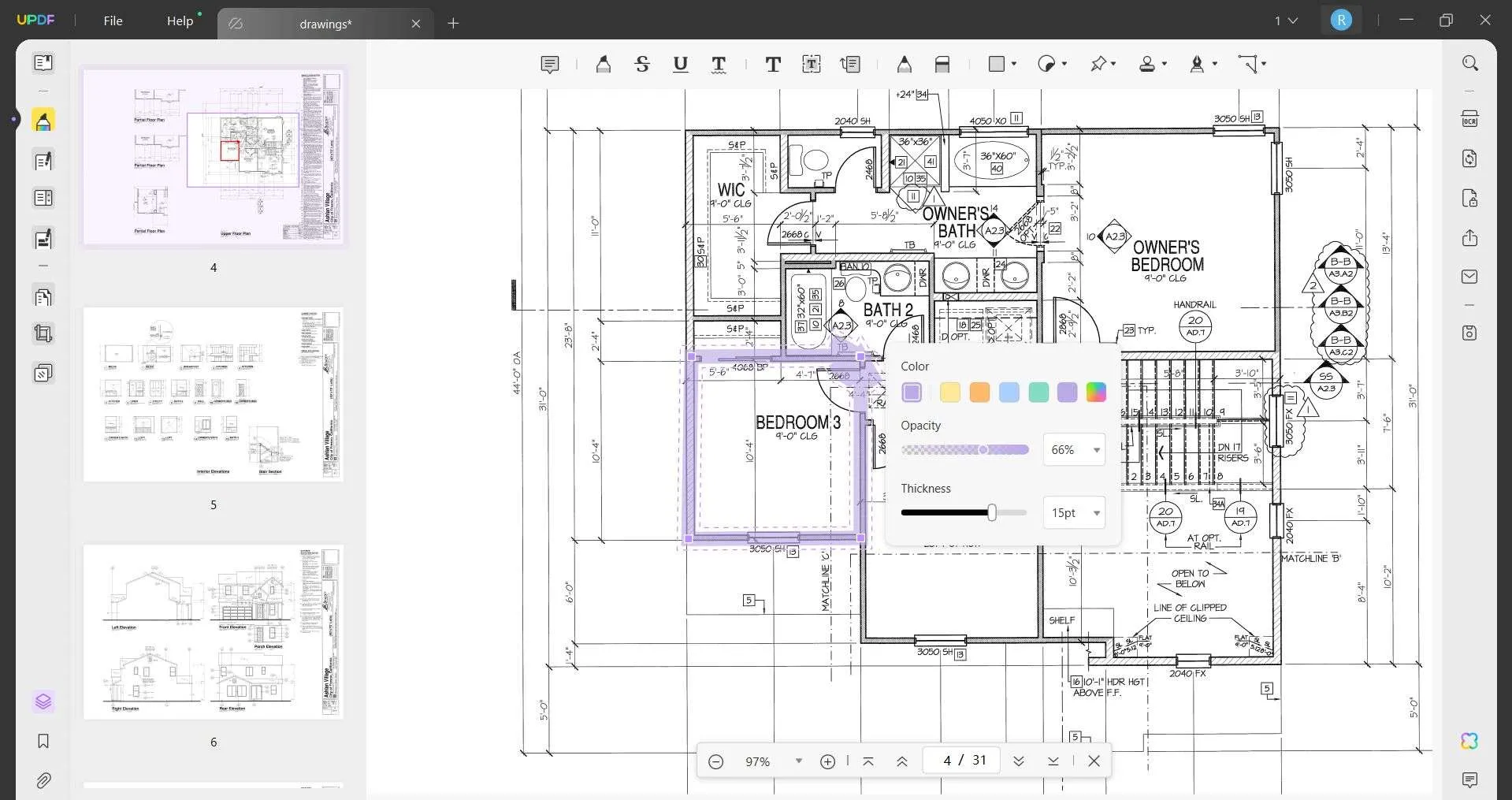Select the stamp tool
The height and width of the screenshot is (800, 1512).
[1148, 65]
